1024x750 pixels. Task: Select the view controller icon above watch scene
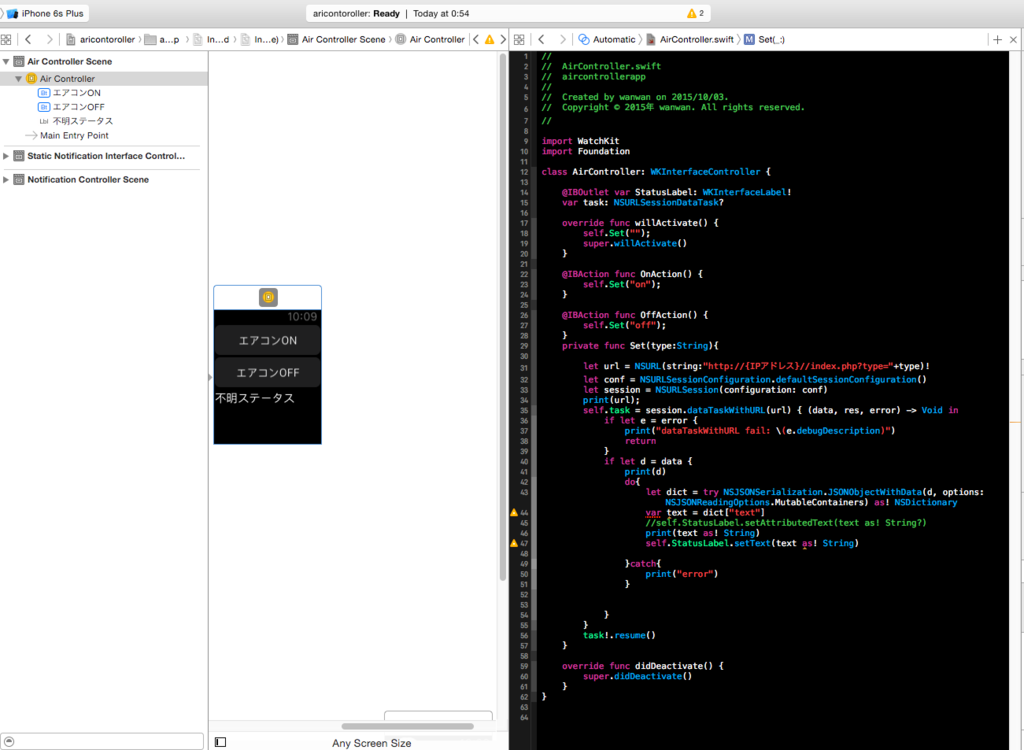[268, 297]
